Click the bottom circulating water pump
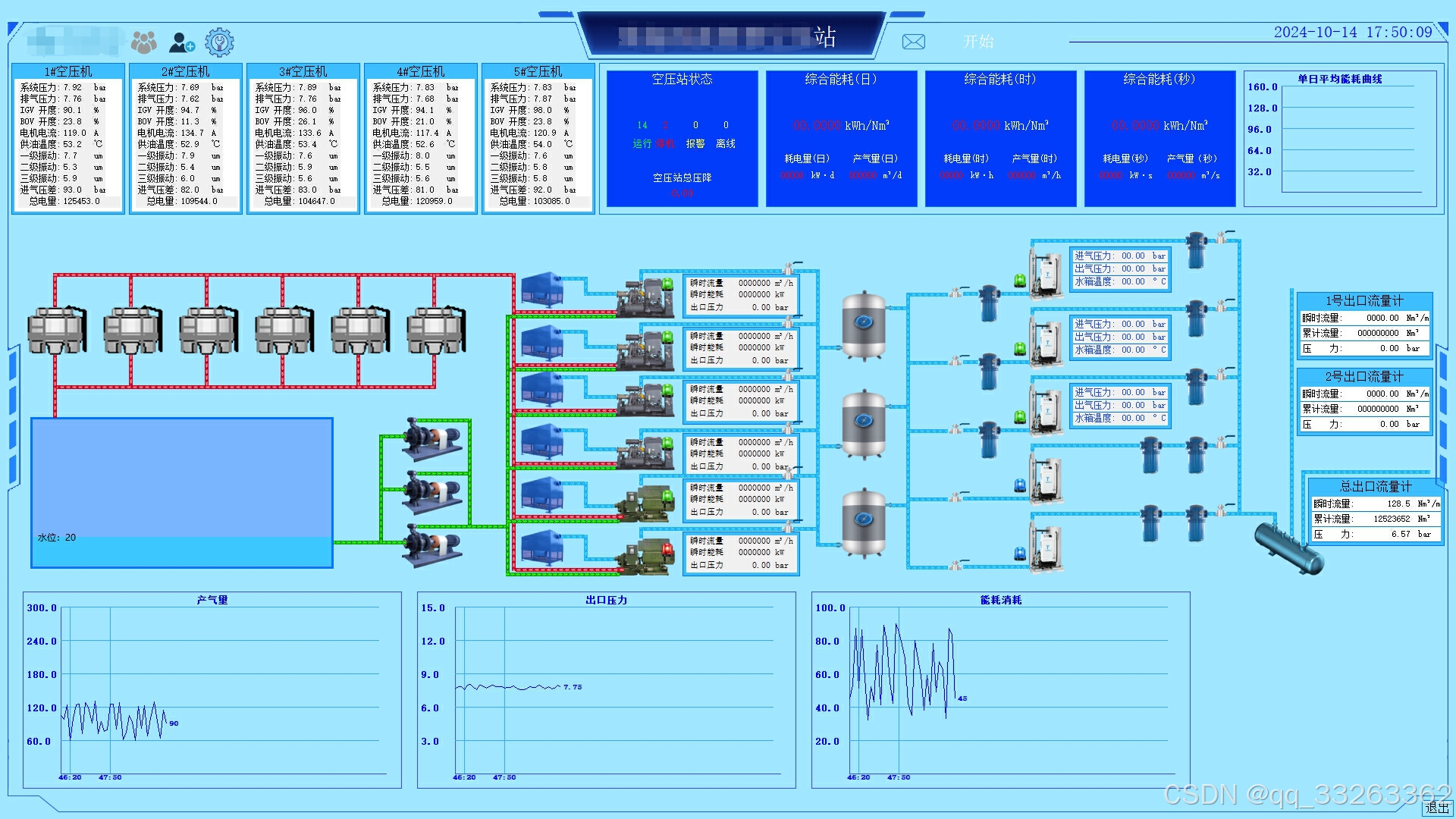The image size is (1456, 819). tap(431, 545)
